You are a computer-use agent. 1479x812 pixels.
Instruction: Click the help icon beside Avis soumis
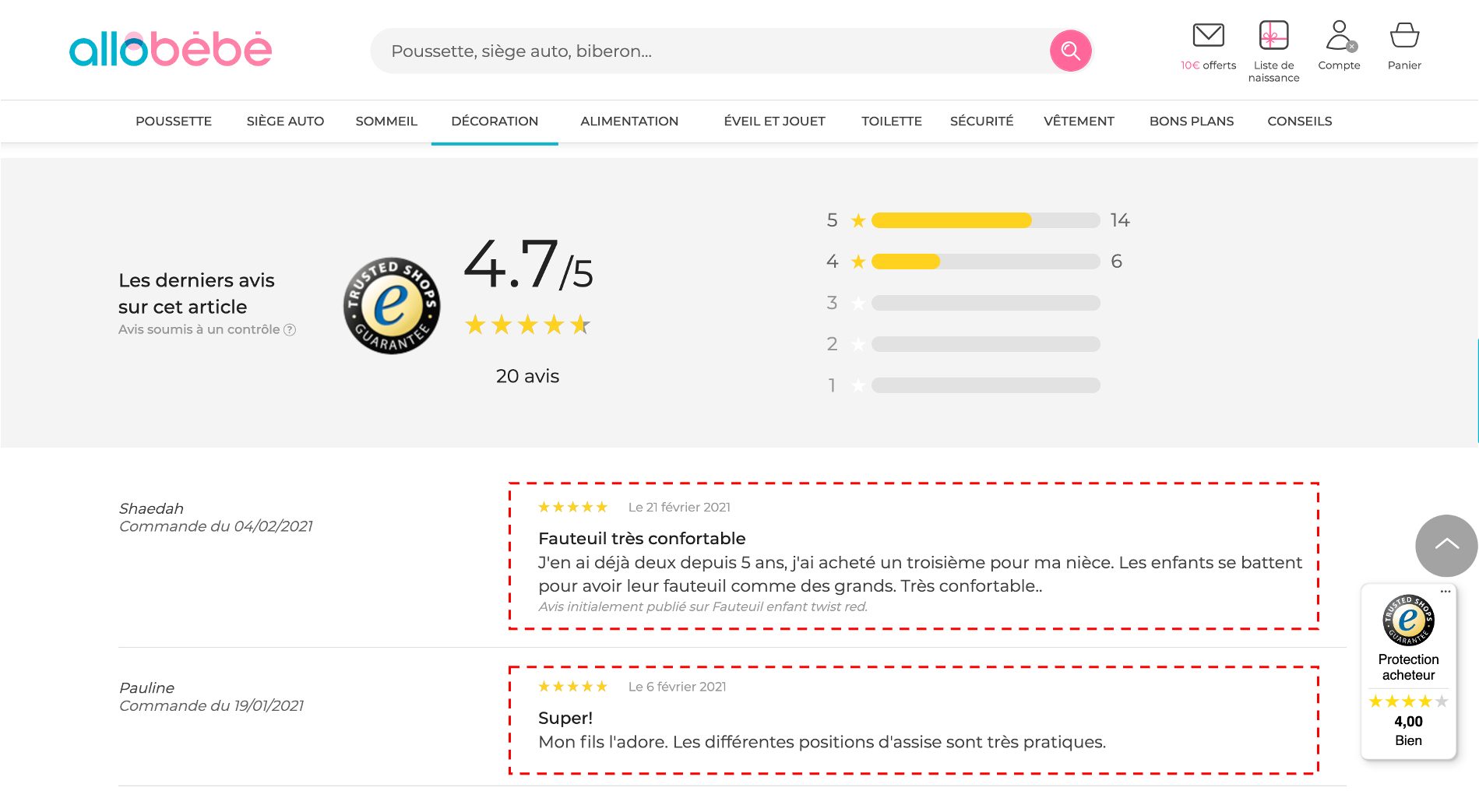point(290,330)
